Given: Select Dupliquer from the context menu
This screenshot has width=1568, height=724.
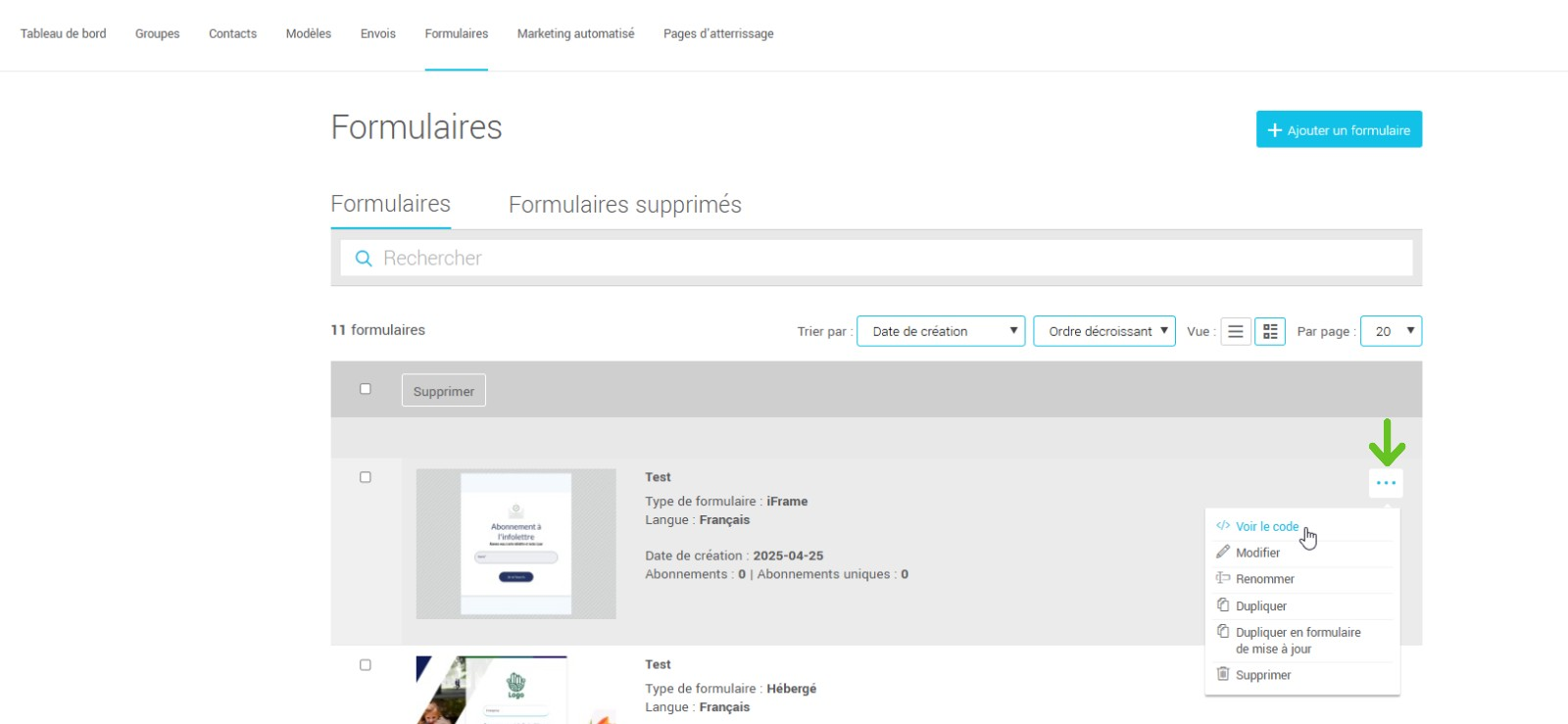Looking at the screenshot, I should pyautogui.click(x=1261, y=606).
